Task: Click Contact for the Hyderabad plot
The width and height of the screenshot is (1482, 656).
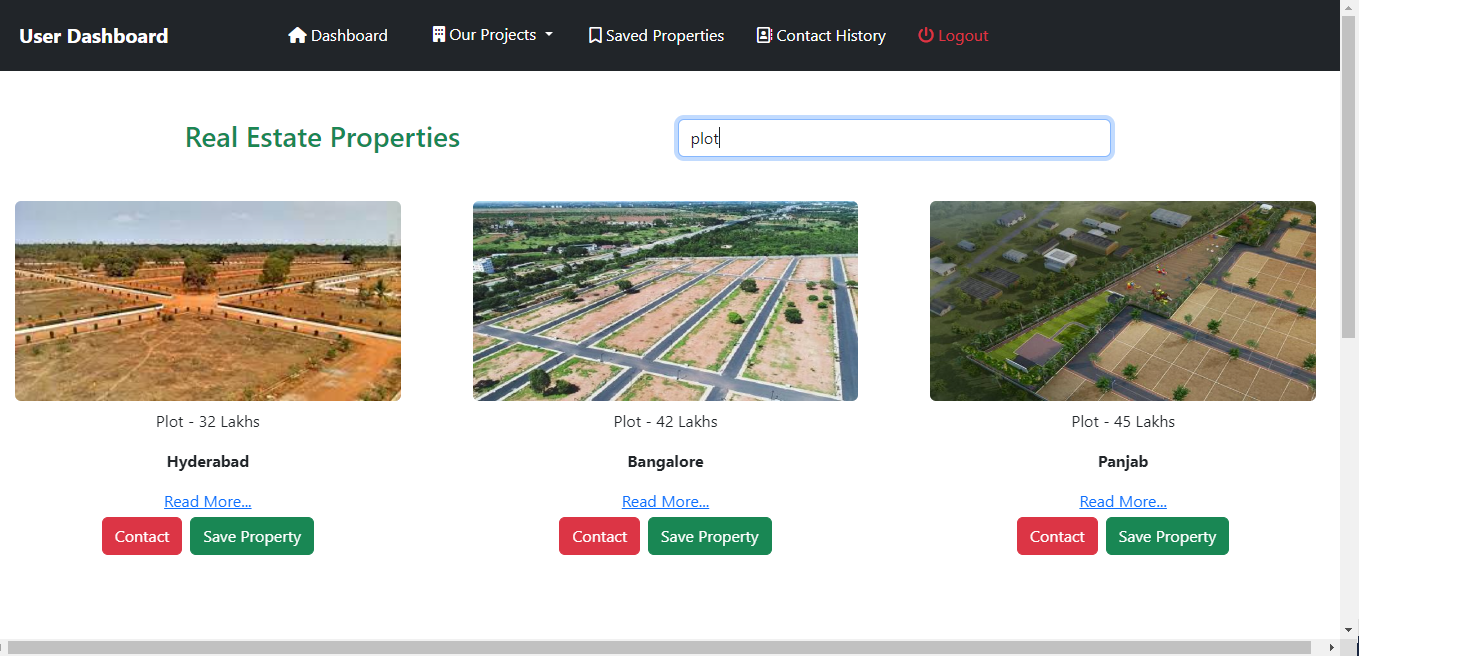Action: (x=141, y=536)
